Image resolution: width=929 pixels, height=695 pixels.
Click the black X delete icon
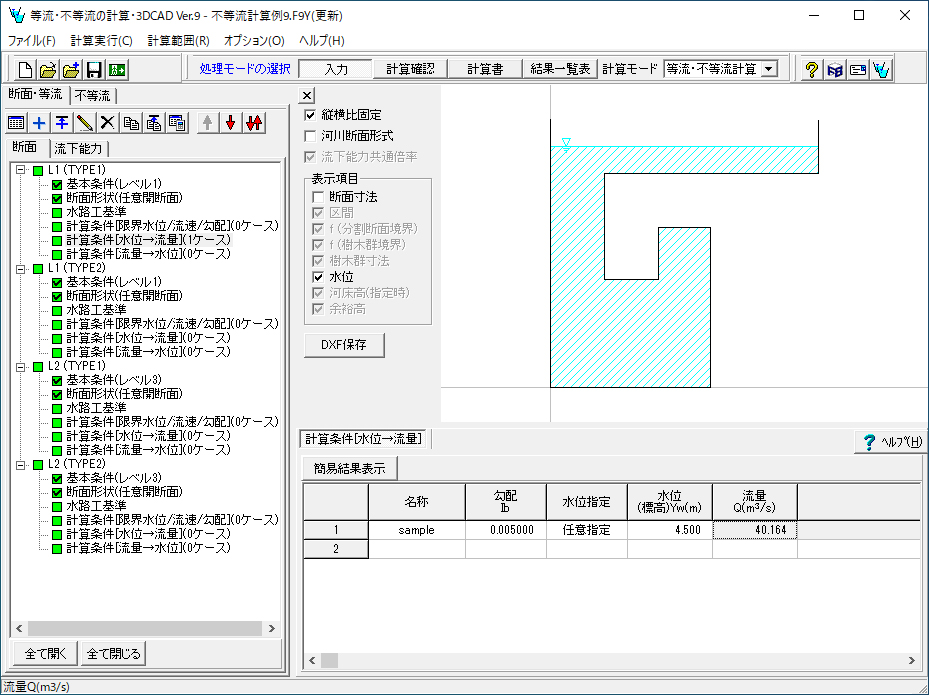tap(107, 123)
